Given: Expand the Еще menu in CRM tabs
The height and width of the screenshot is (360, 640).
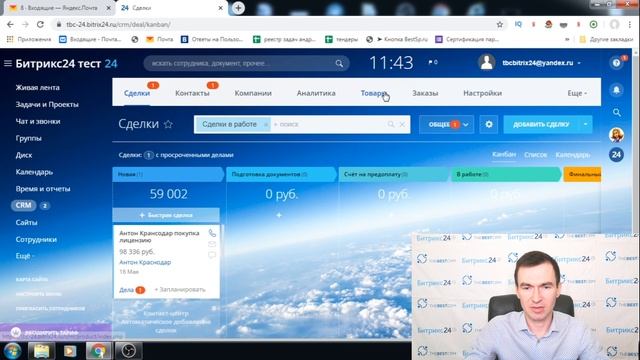Looking at the screenshot, I should click(577, 93).
